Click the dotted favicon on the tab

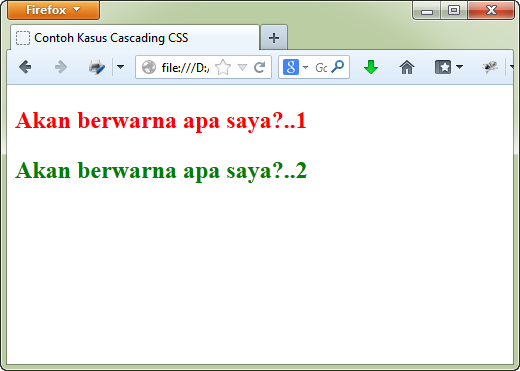(x=23, y=38)
